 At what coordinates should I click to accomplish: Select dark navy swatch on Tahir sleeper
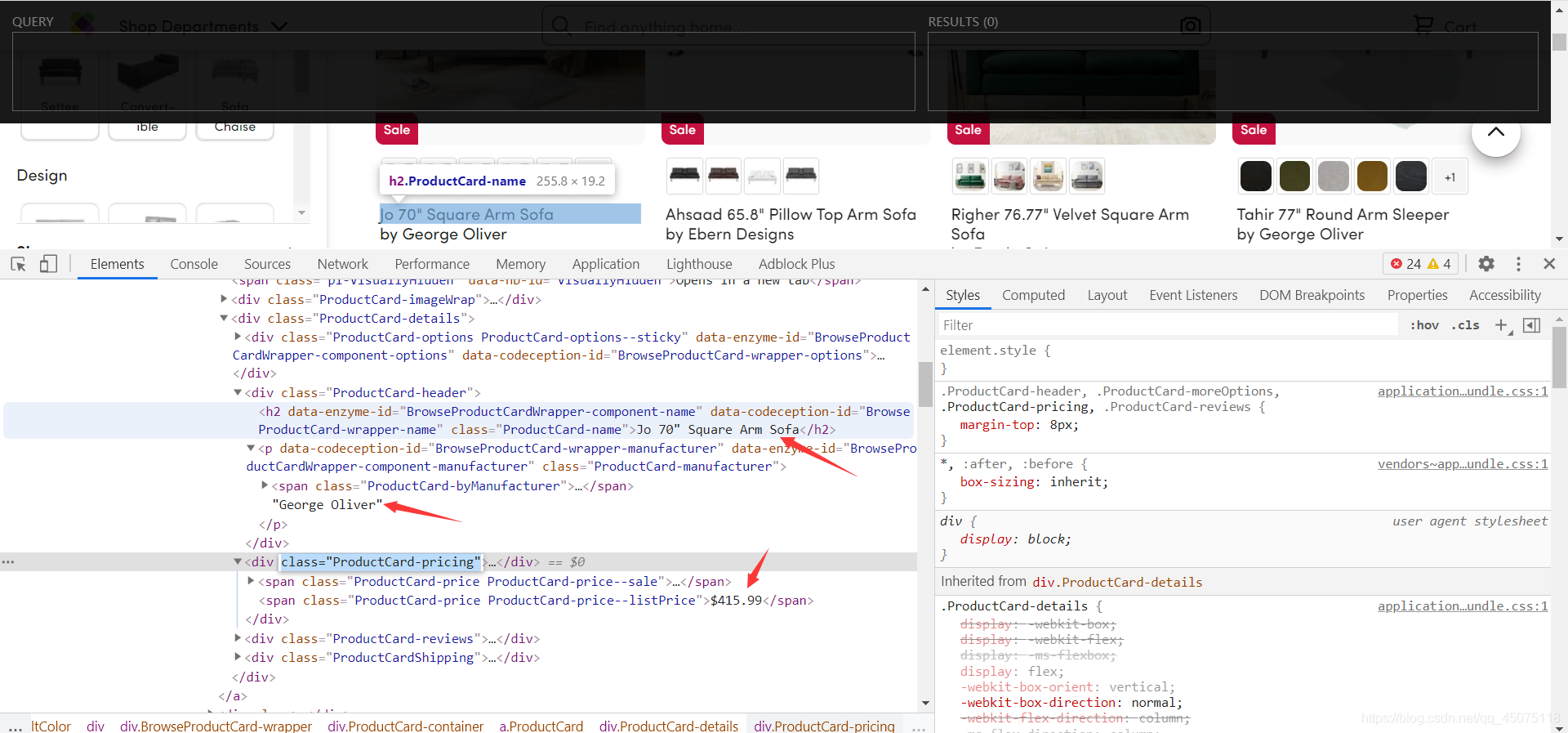pyautogui.click(x=1410, y=177)
